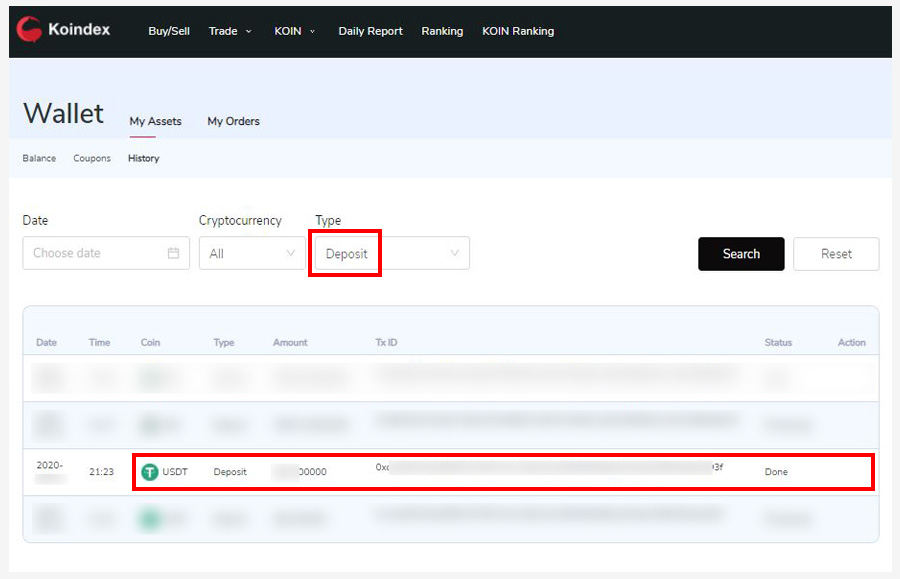Select the History sub-tab
This screenshot has width=900, height=579.
pyautogui.click(x=143, y=158)
